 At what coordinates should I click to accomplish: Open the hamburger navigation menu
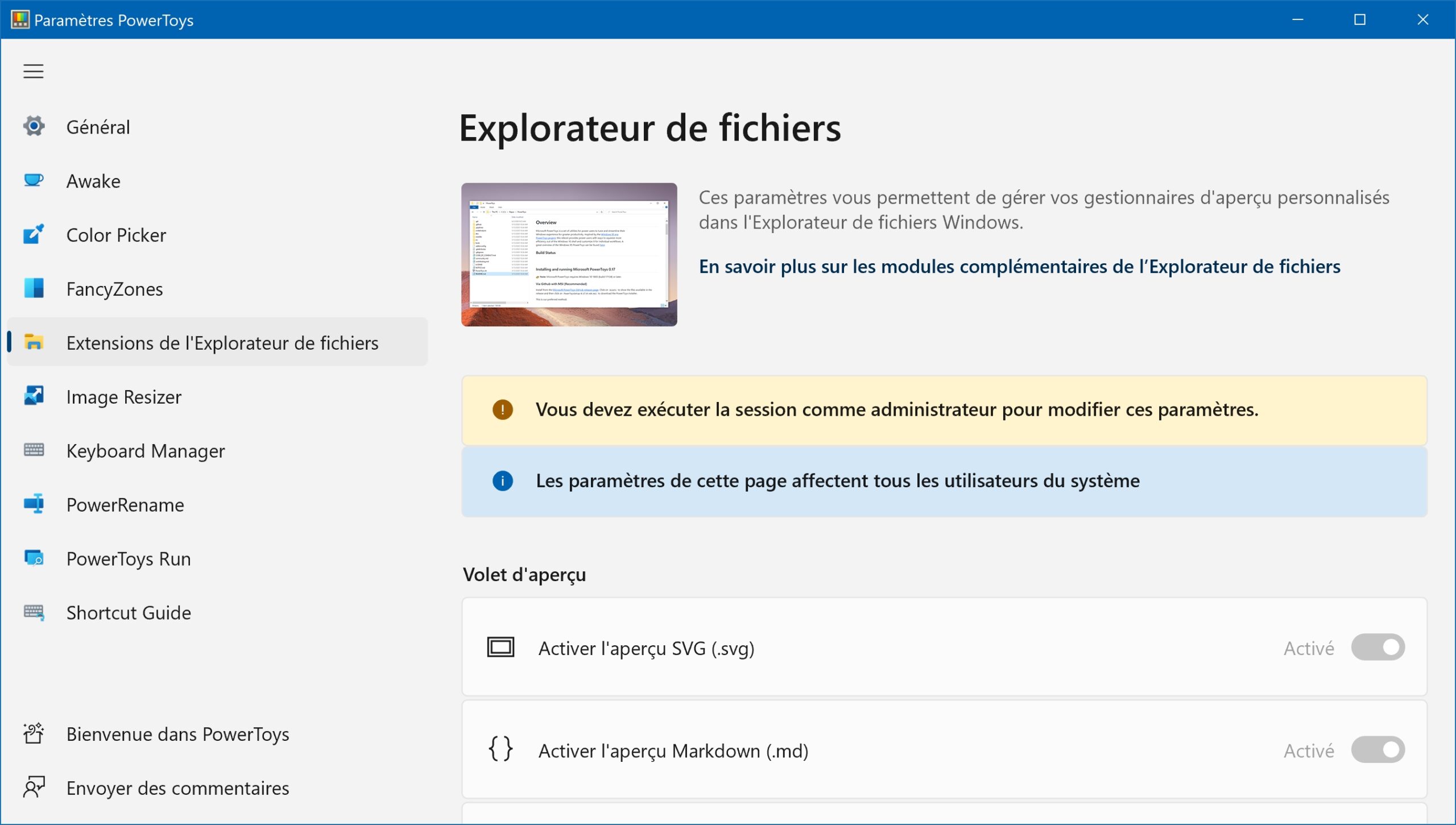[x=33, y=71]
